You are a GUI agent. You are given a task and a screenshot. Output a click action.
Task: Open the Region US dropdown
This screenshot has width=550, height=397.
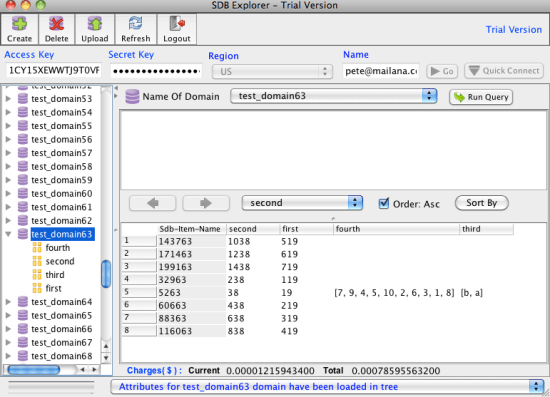(272, 72)
